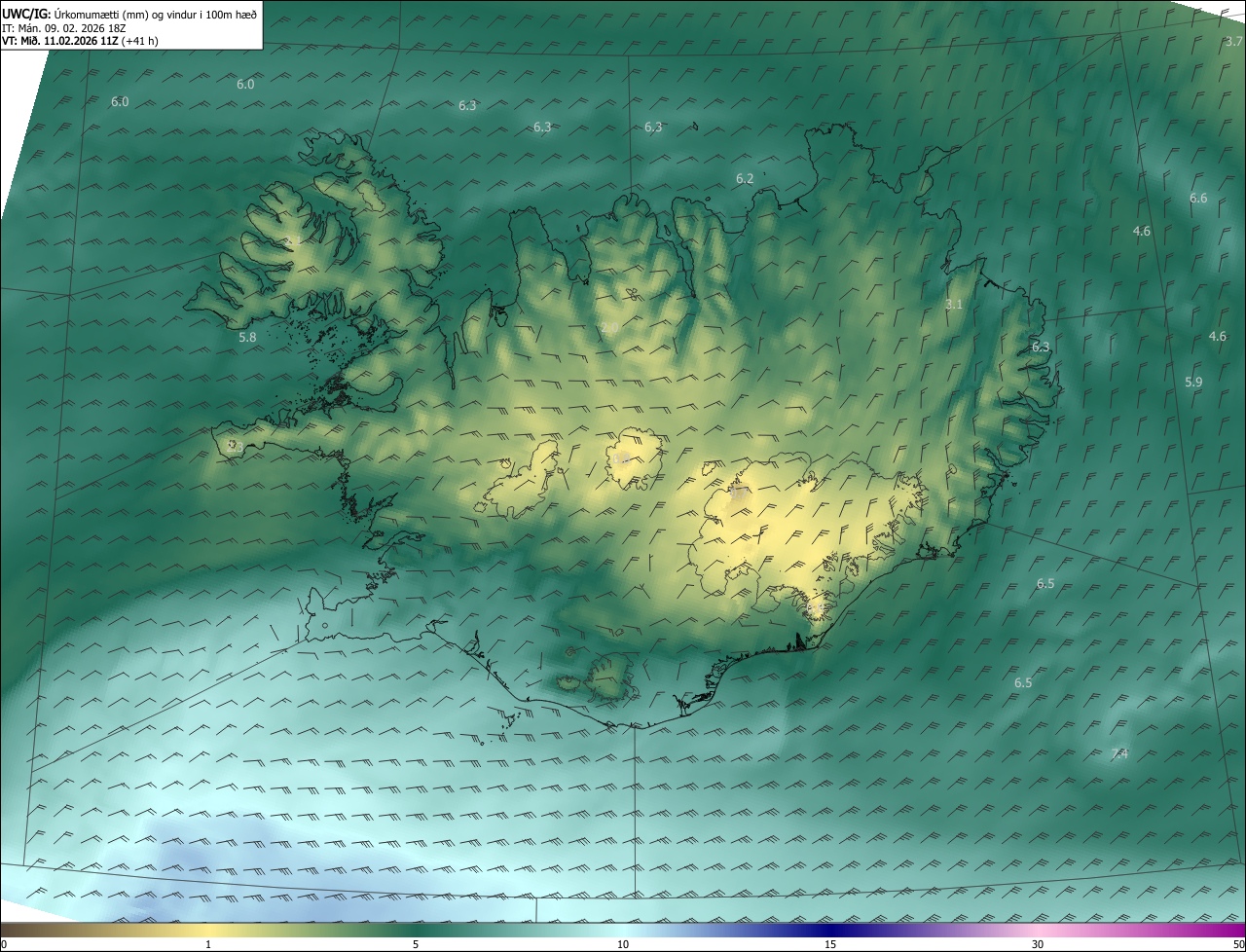Click the 3.7 value in the top-right corner
Image resolution: width=1246 pixels, height=952 pixels.
tap(1234, 42)
